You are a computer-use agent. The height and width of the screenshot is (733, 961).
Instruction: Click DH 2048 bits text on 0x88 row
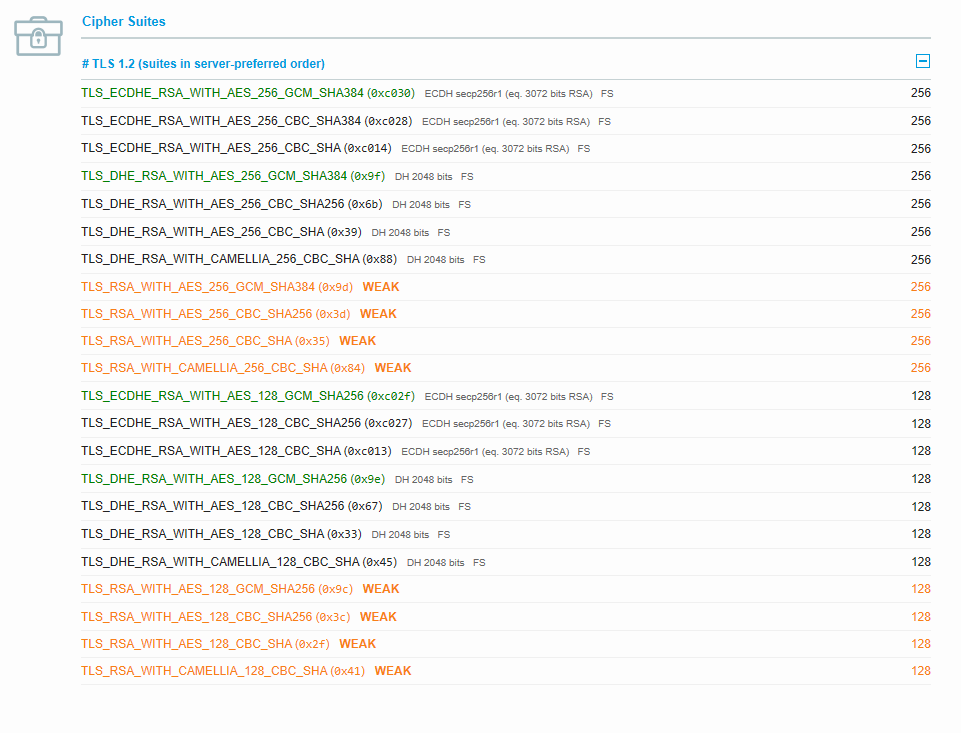point(436,260)
